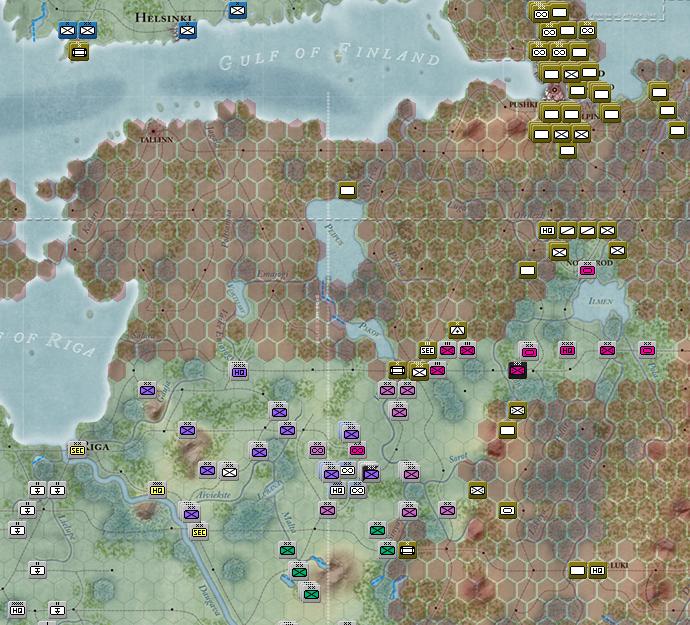Screen dimensions: 690x625
Task: Select the city marker icon at Leningrad
Action: click(x=554, y=91)
